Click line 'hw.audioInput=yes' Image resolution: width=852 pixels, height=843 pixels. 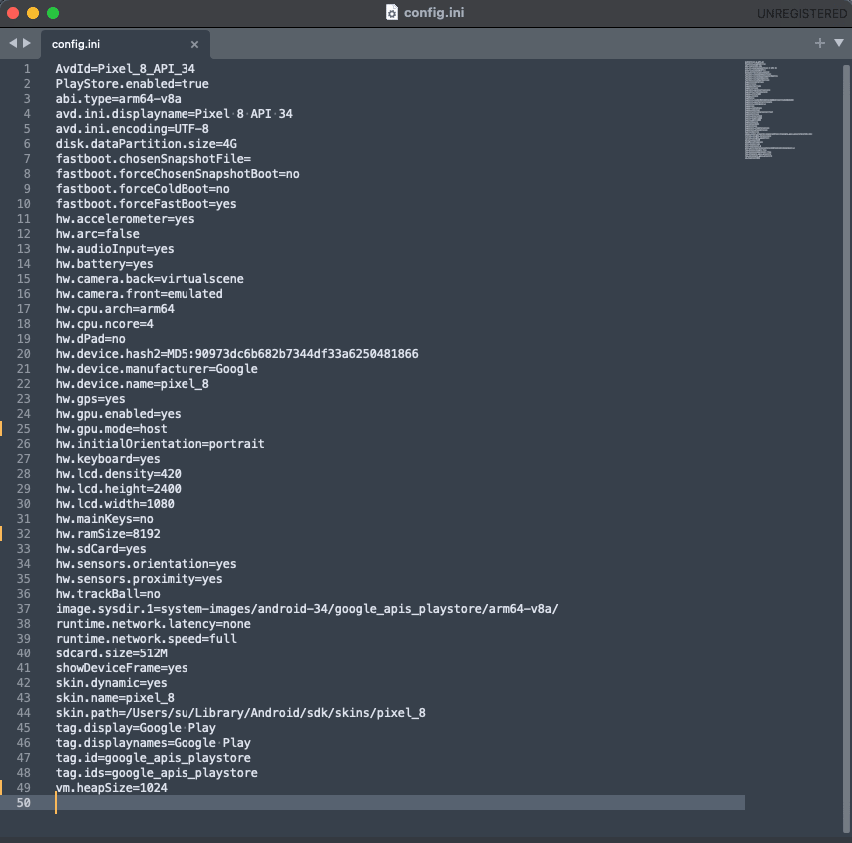point(115,249)
